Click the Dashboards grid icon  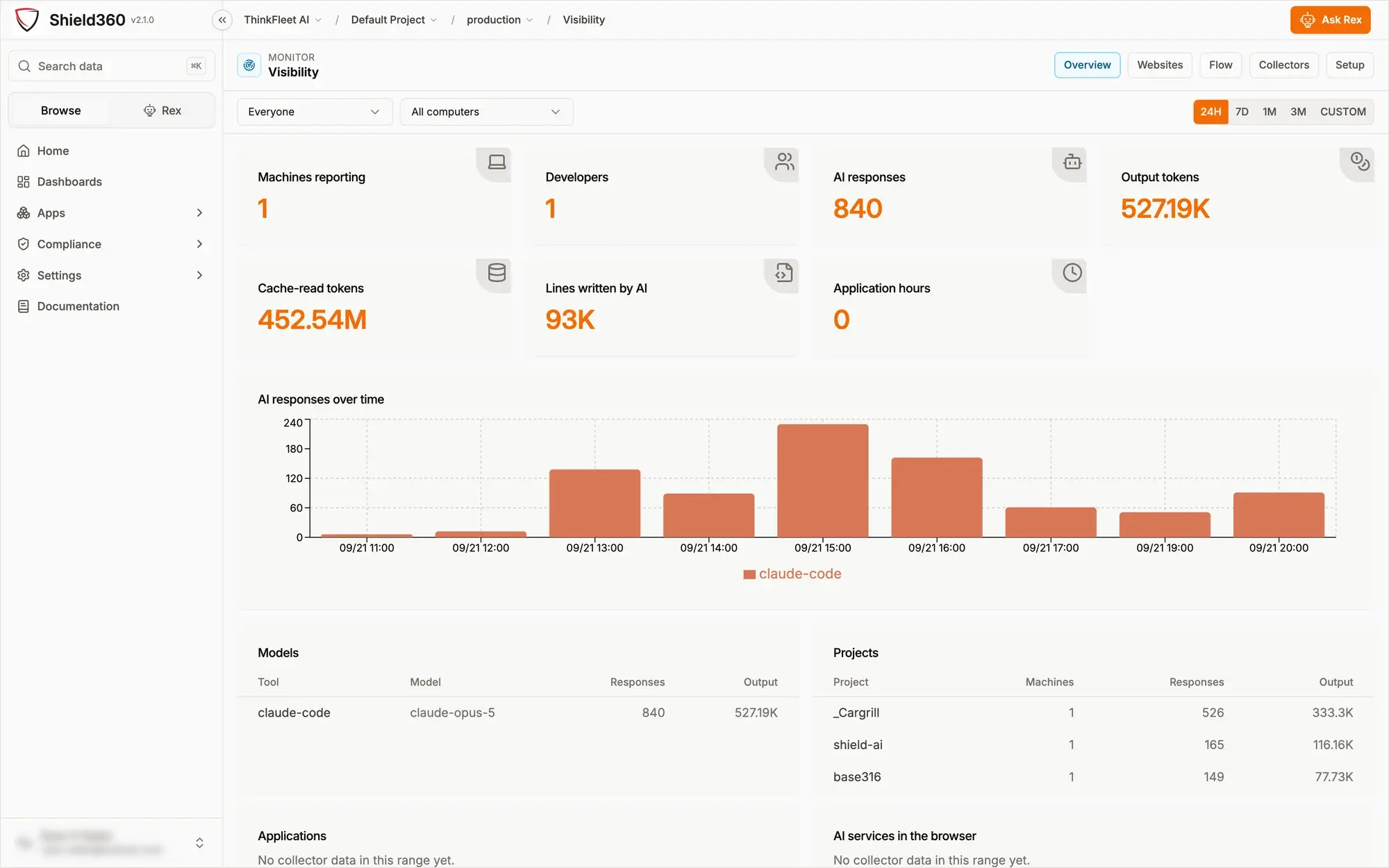24,182
